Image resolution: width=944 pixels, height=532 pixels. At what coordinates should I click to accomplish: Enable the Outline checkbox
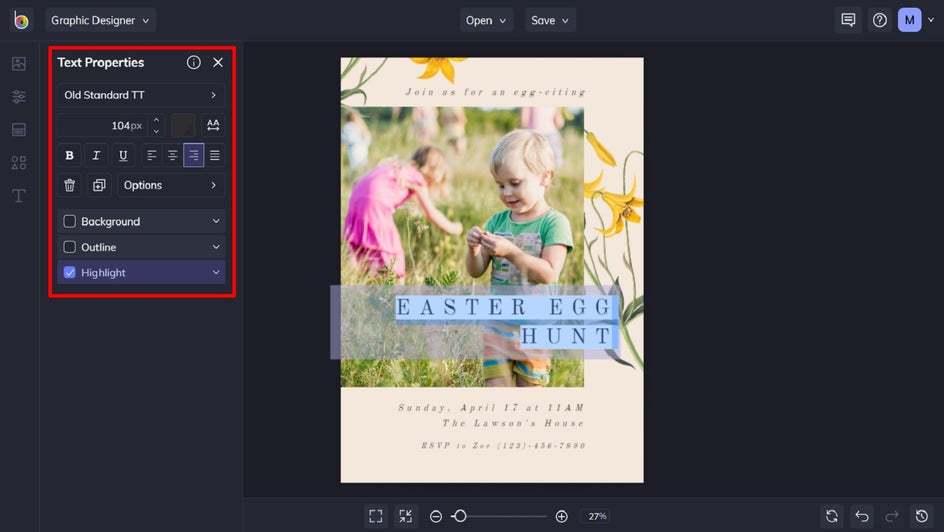pos(70,247)
